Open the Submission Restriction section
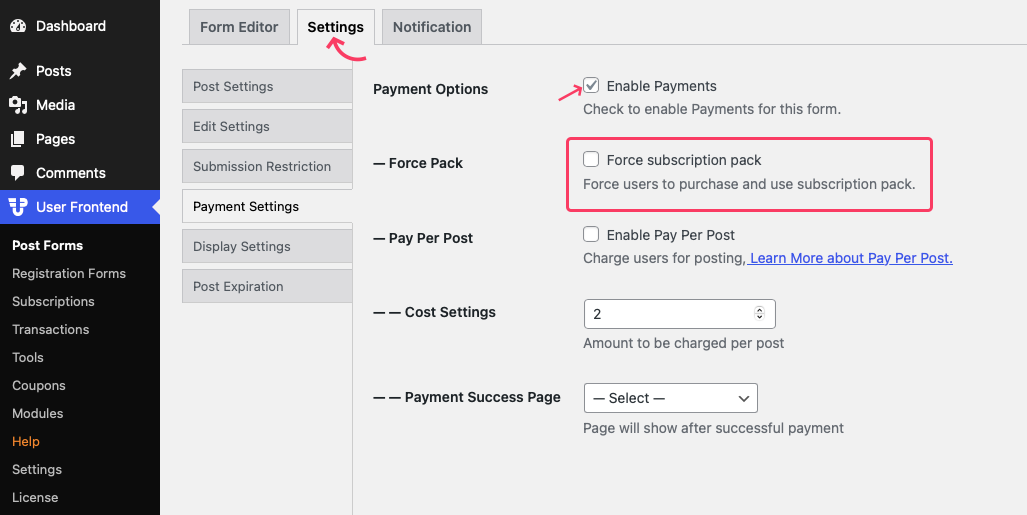 click(267, 166)
